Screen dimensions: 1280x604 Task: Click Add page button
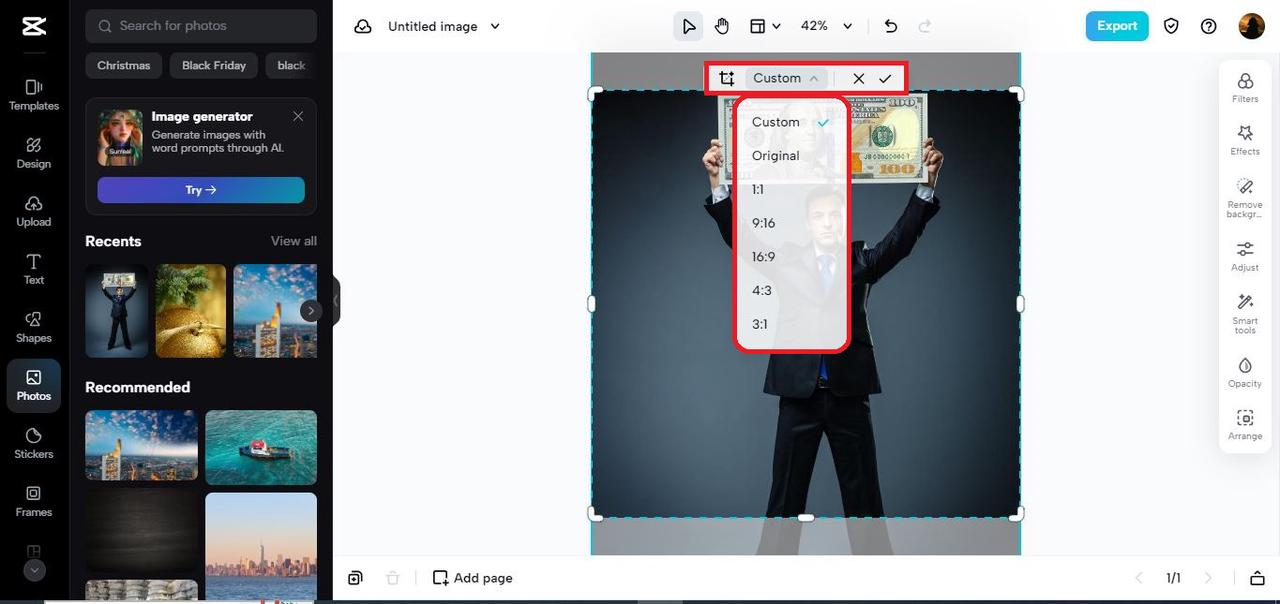tap(472, 578)
